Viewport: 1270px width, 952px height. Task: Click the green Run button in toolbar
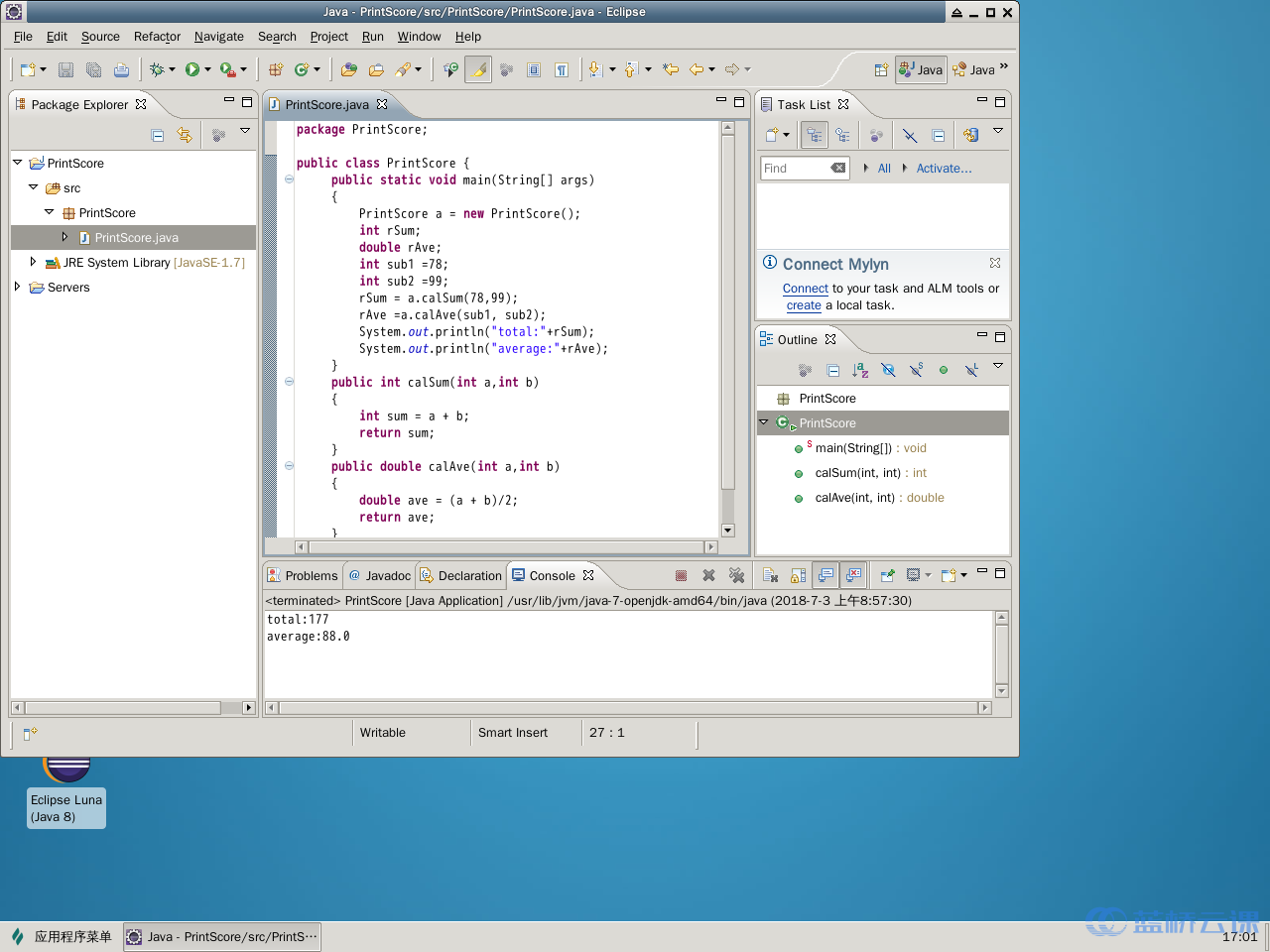192,69
